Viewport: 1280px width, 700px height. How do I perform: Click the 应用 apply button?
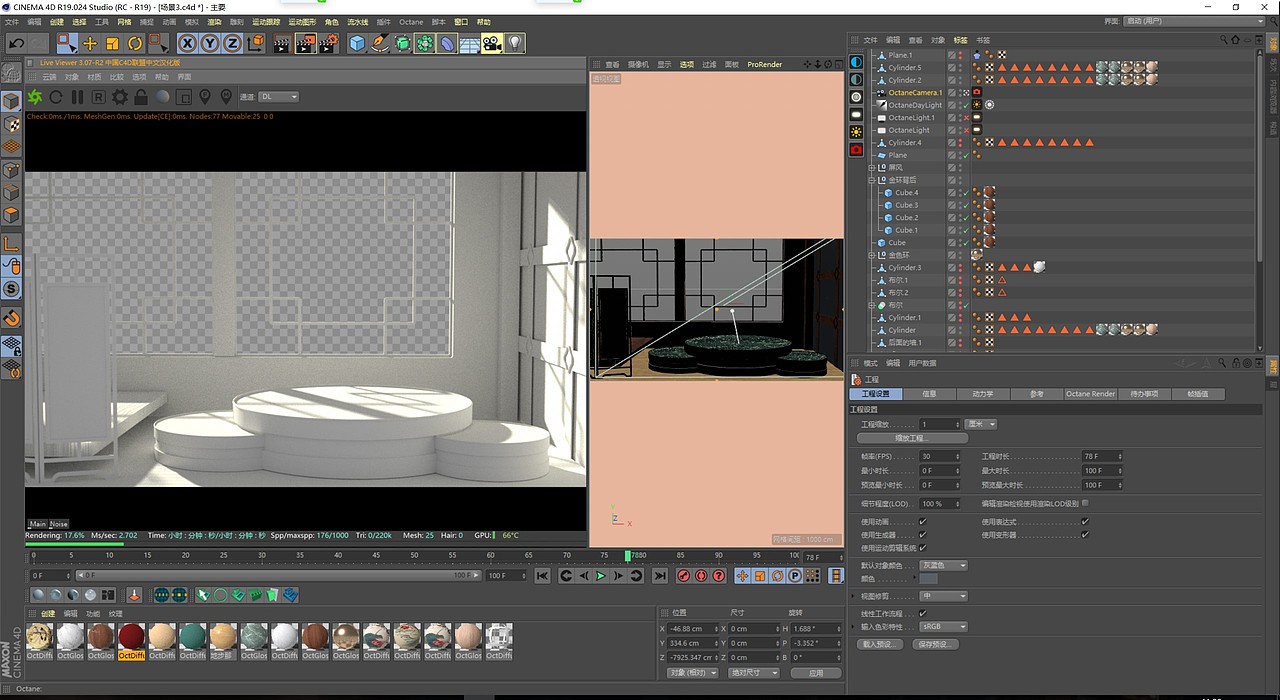point(816,673)
